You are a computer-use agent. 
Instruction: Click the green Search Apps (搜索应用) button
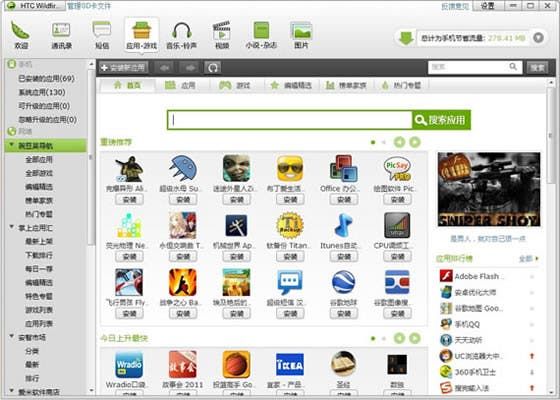(x=441, y=120)
